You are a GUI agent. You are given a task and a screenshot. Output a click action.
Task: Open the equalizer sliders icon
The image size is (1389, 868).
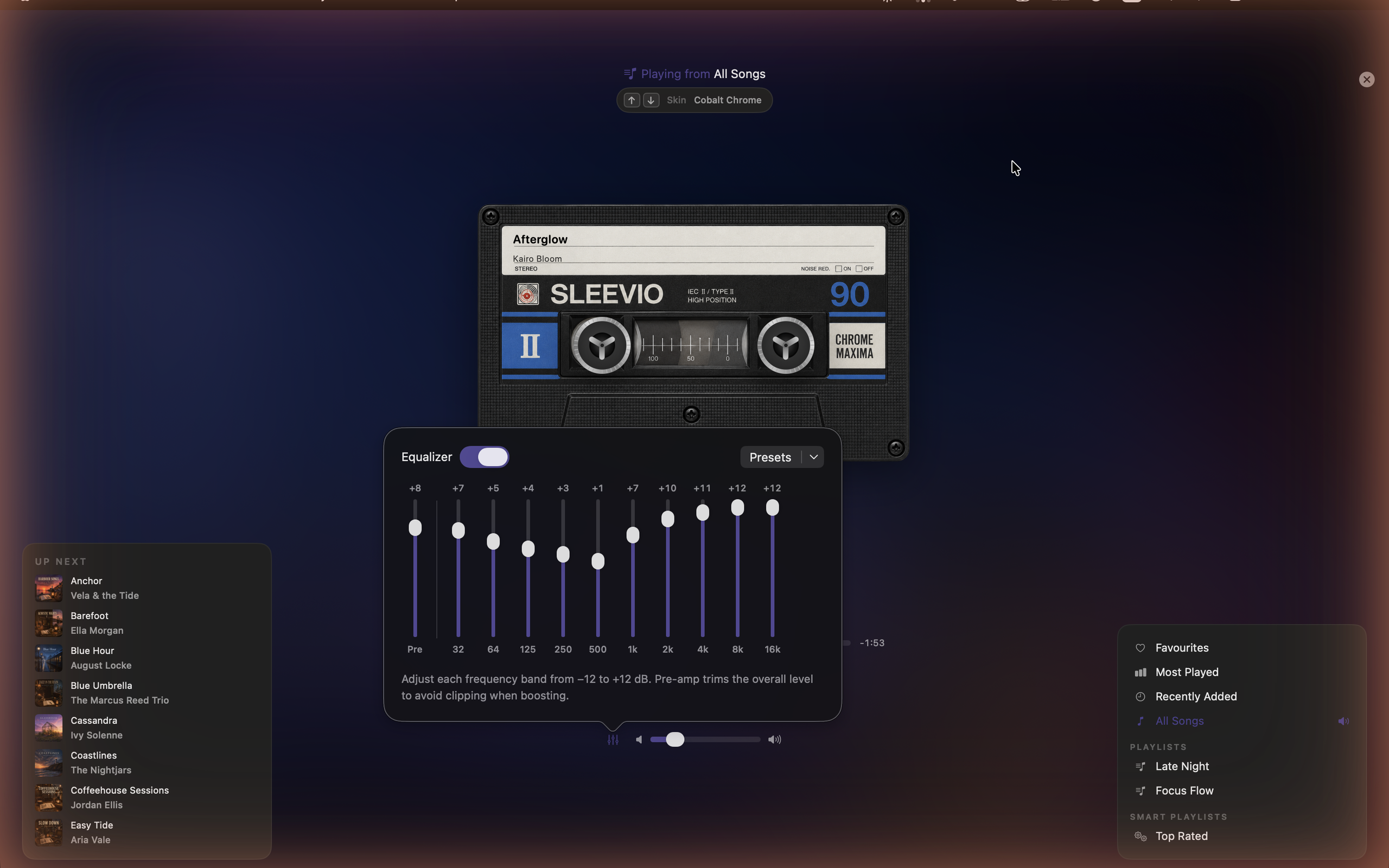(613, 740)
